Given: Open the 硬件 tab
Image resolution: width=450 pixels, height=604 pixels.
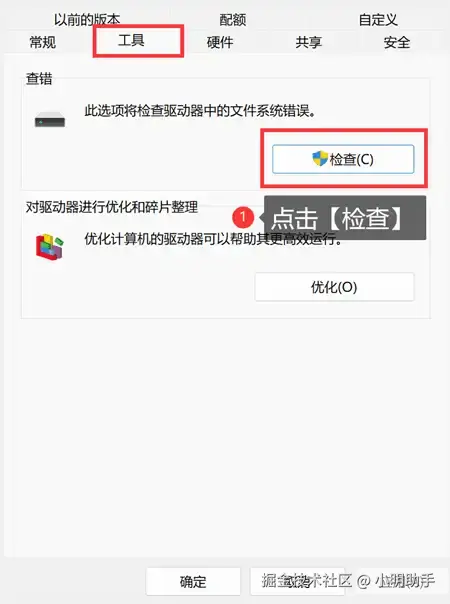Looking at the screenshot, I should (220, 42).
